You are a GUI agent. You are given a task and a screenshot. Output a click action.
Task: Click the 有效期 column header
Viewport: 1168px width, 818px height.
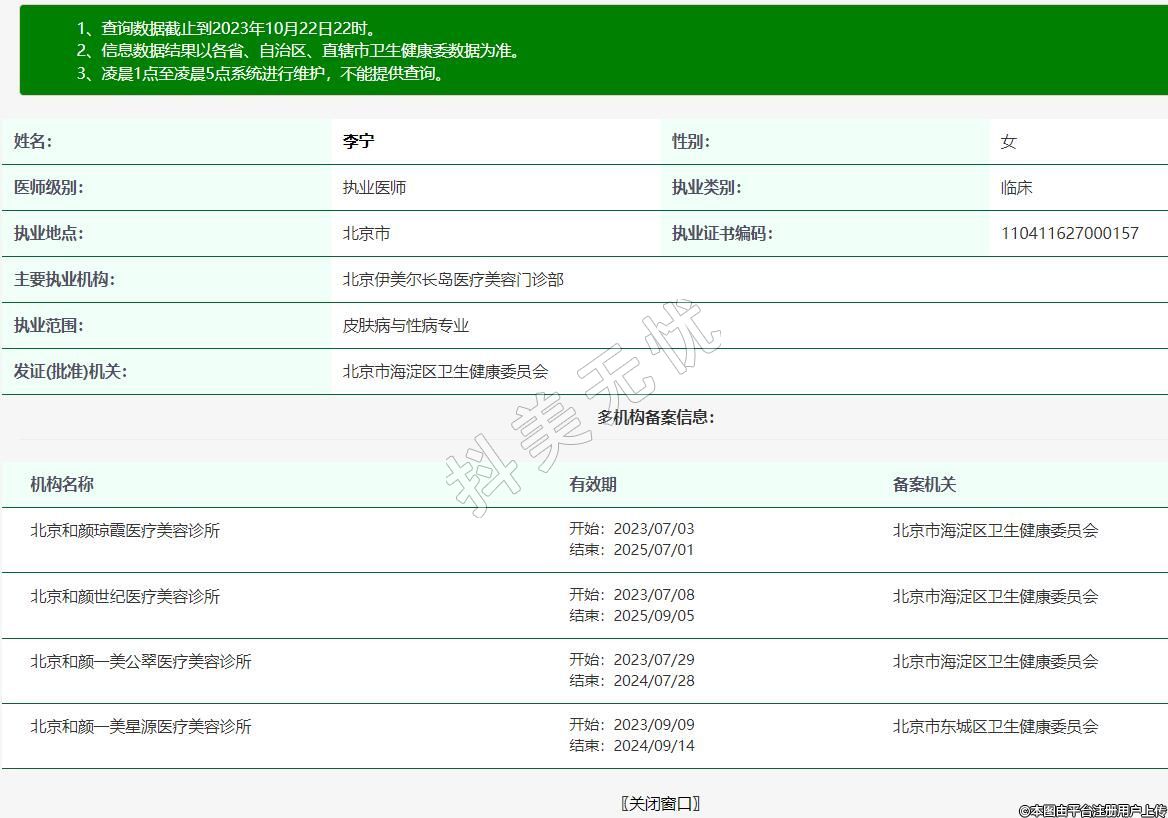point(593,485)
